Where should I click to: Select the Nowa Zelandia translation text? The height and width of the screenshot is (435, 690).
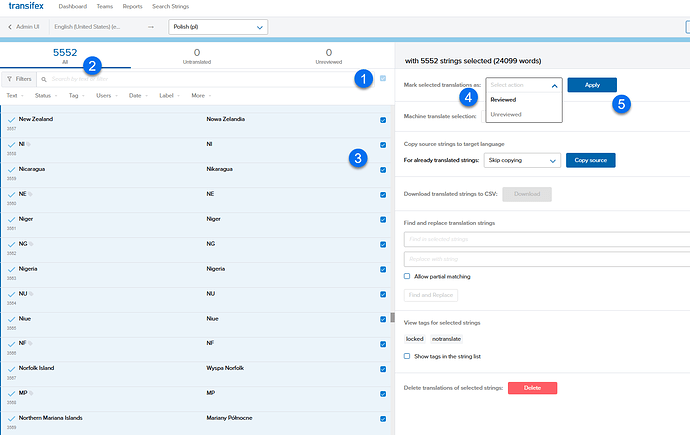click(x=225, y=119)
